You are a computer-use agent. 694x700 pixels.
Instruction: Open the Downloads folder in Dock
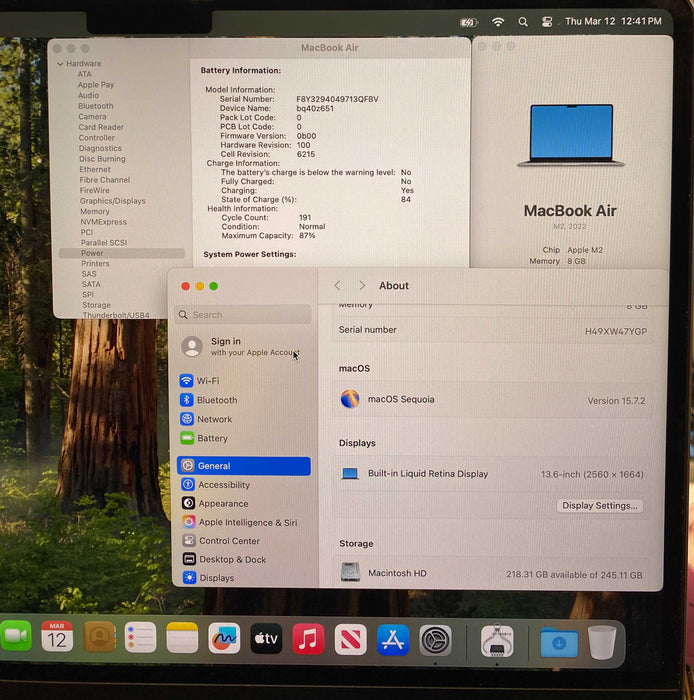pos(559,642)
